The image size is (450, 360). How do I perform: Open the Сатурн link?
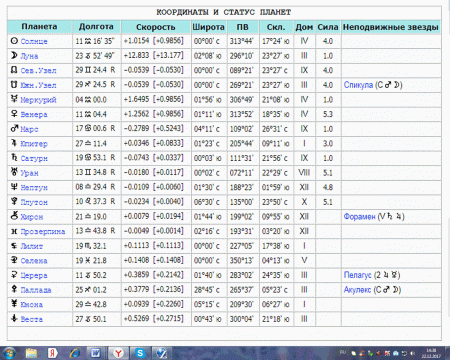point(34,158)
